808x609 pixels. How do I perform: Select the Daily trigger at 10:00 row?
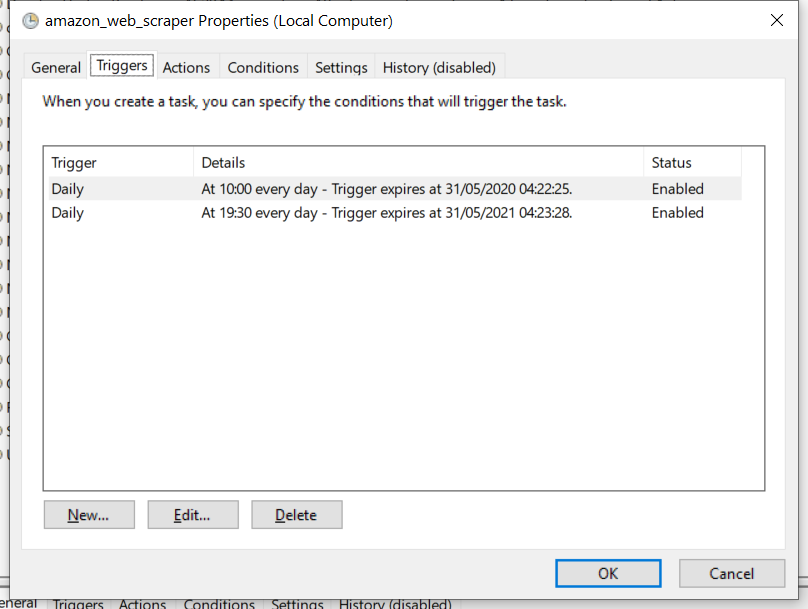395,189
